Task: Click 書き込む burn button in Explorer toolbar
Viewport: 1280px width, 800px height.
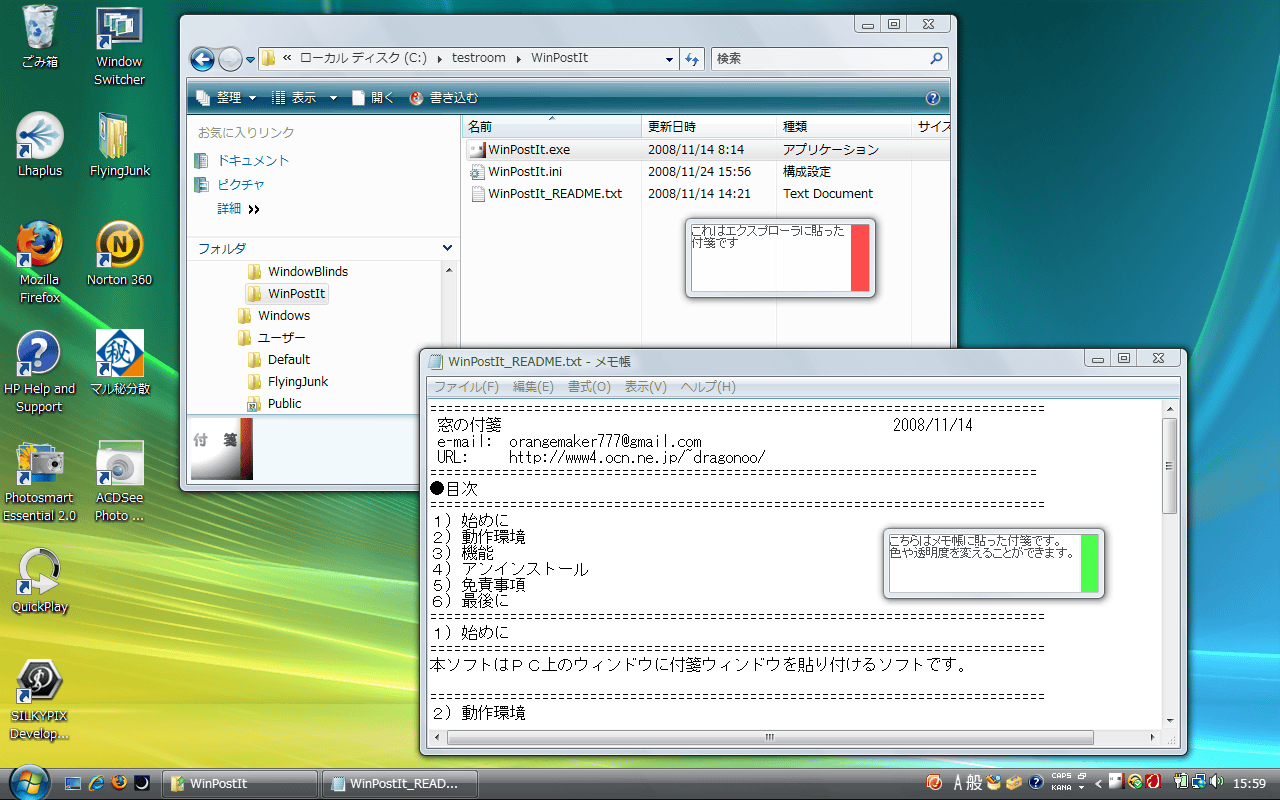Action: point(444,98)
